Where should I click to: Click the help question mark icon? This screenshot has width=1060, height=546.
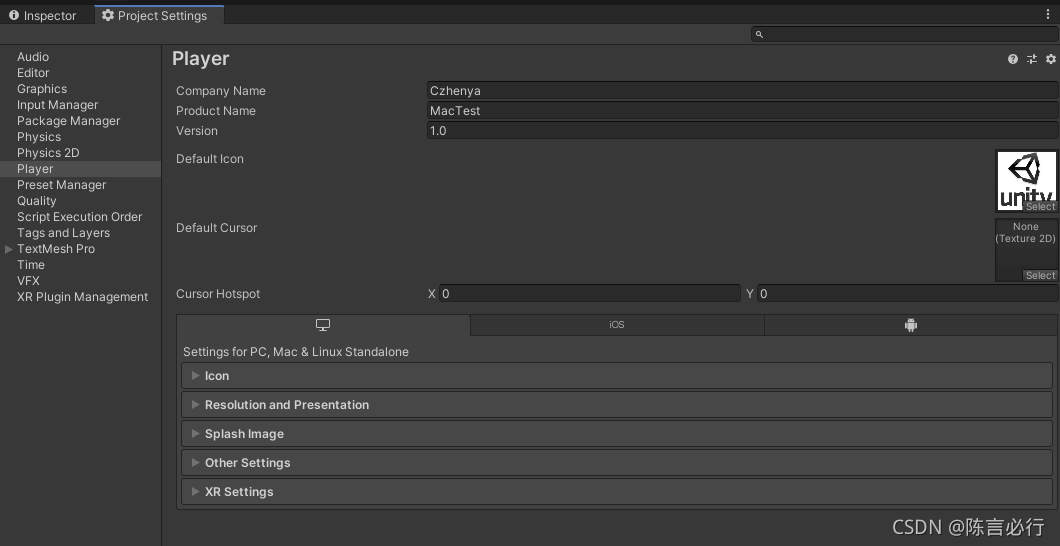point(1013,60)
